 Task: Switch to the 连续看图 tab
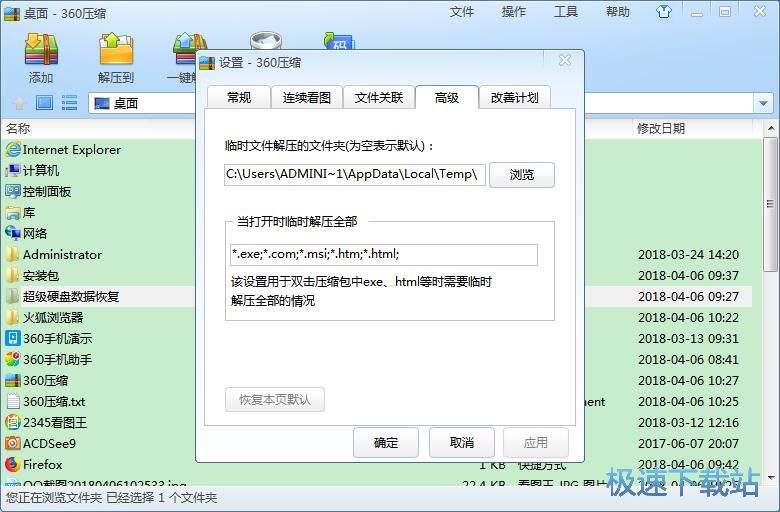click(x=307, y=98)
